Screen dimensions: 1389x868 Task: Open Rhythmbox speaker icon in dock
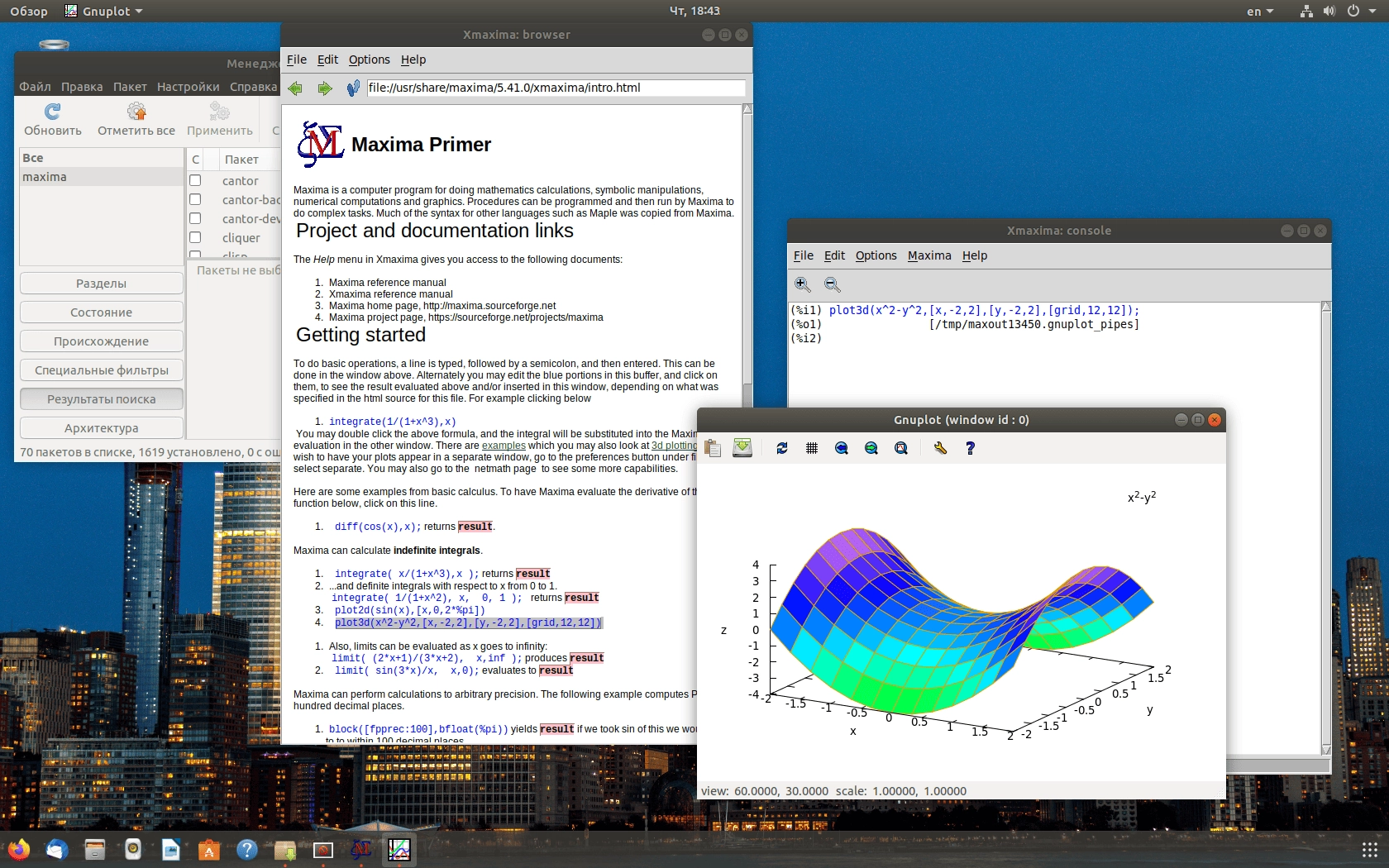pos(133,849)
